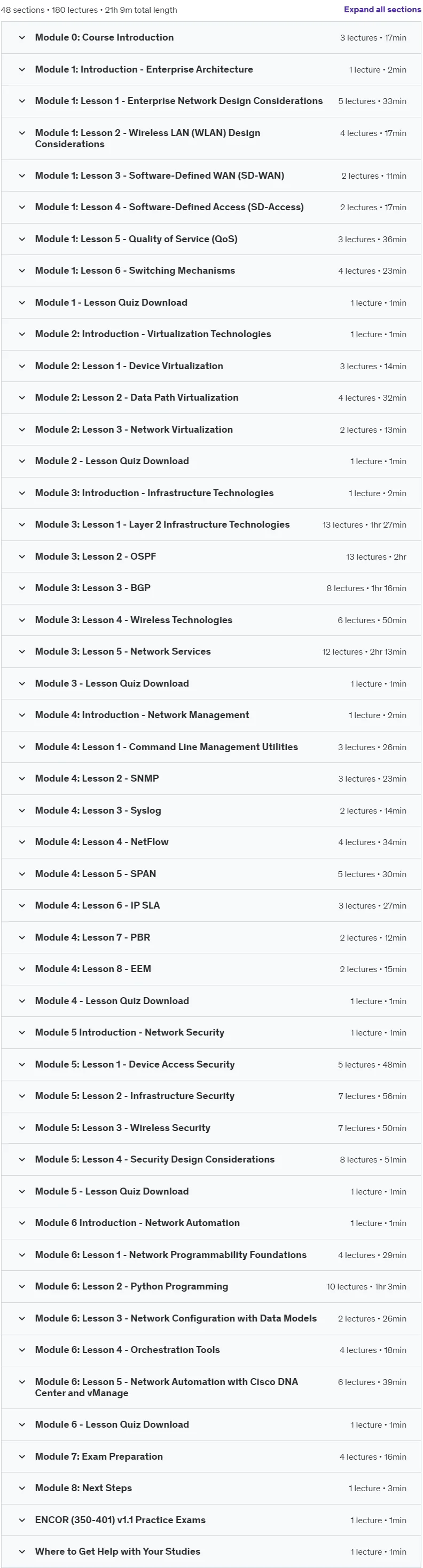This screenshot has height=1568, width=423.
Task: Open Module 5: Lesson 3 - Wireless Security section
Action: (211, 1128)
